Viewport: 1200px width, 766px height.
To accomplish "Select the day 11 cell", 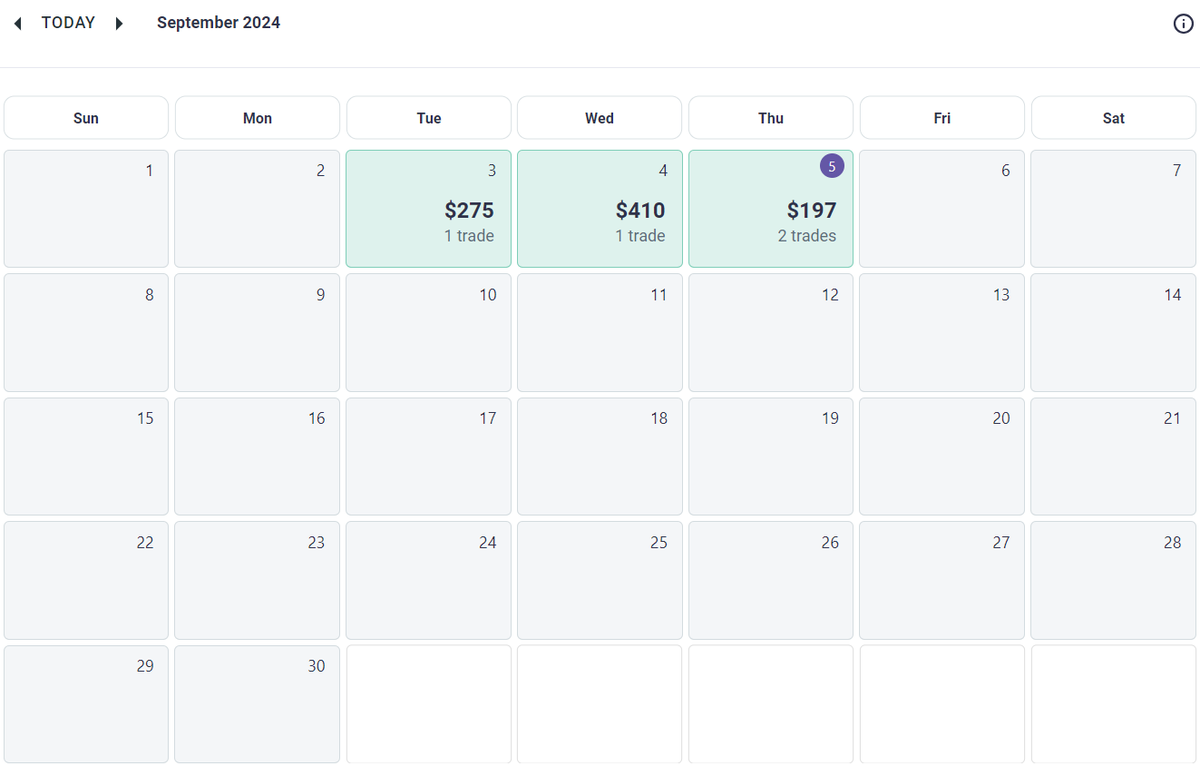I will (600, 333).
